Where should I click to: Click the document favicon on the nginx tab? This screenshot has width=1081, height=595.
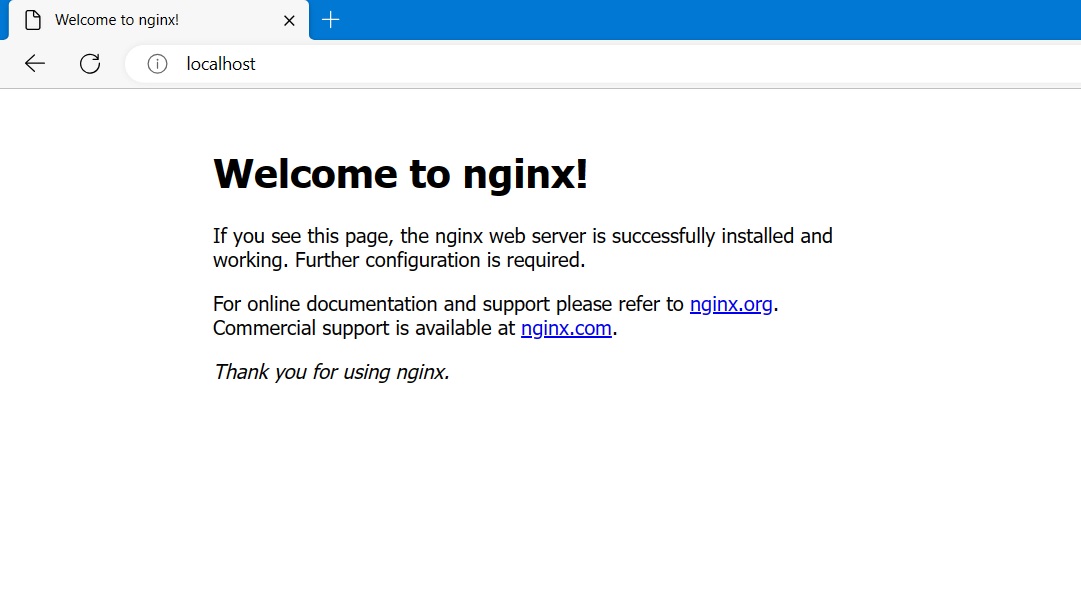click(x=32, y=19)
